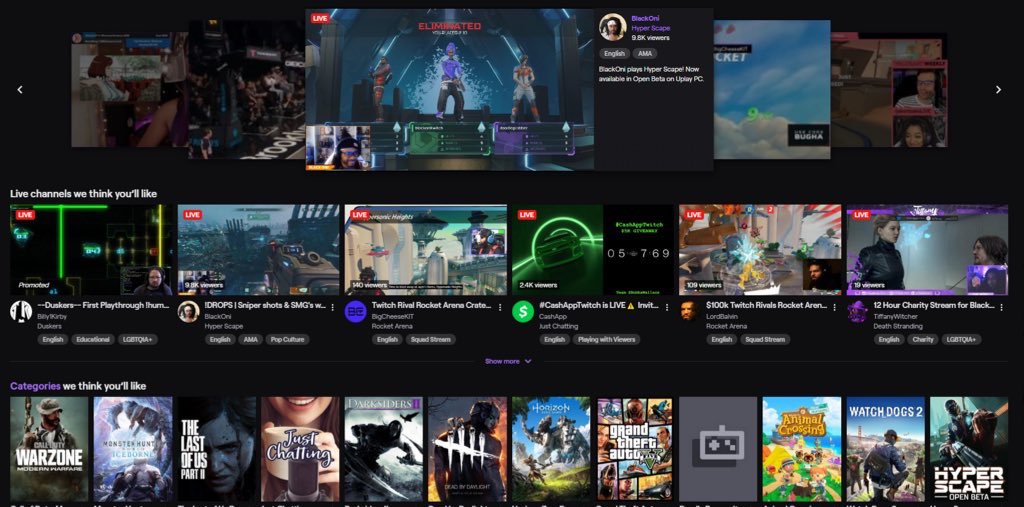Screen dimensions: 1024x507
Task: Click Death Stranding link under TiffanyWitcher
Action: 898,326
